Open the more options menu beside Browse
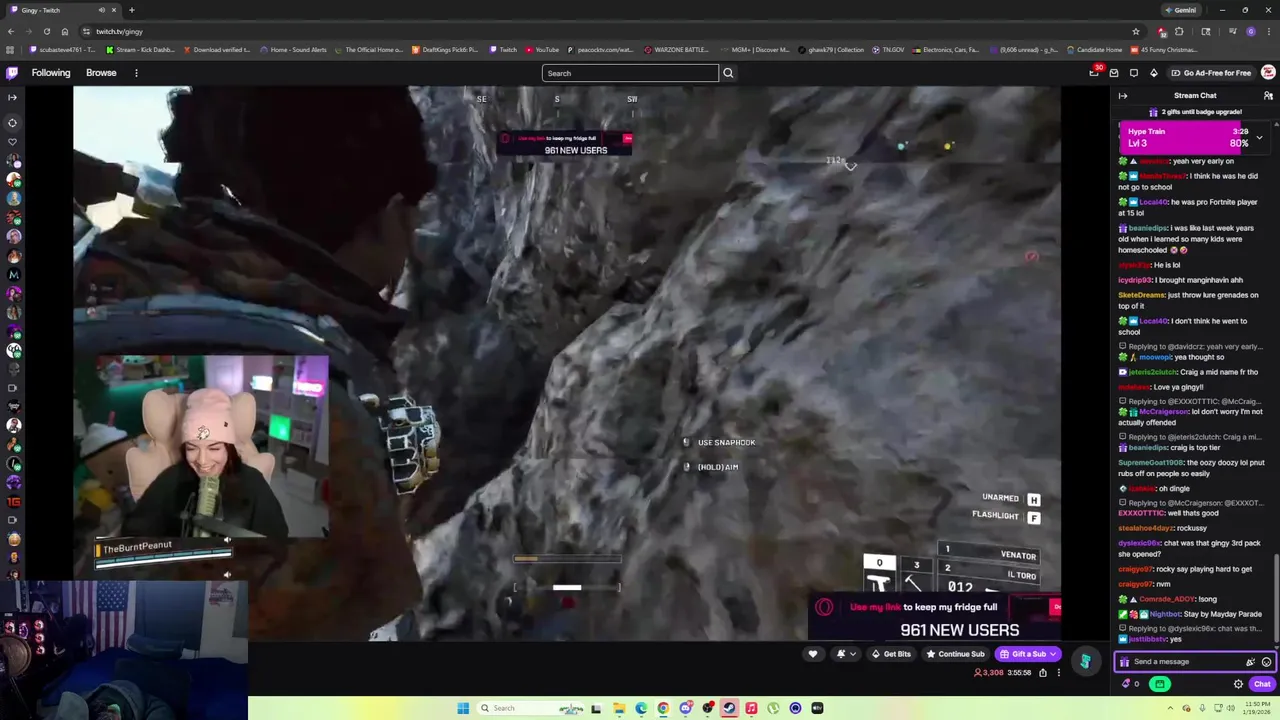The width and height of the screenshot is (1280, 720). pyautogui.click(x=136, y=73)
